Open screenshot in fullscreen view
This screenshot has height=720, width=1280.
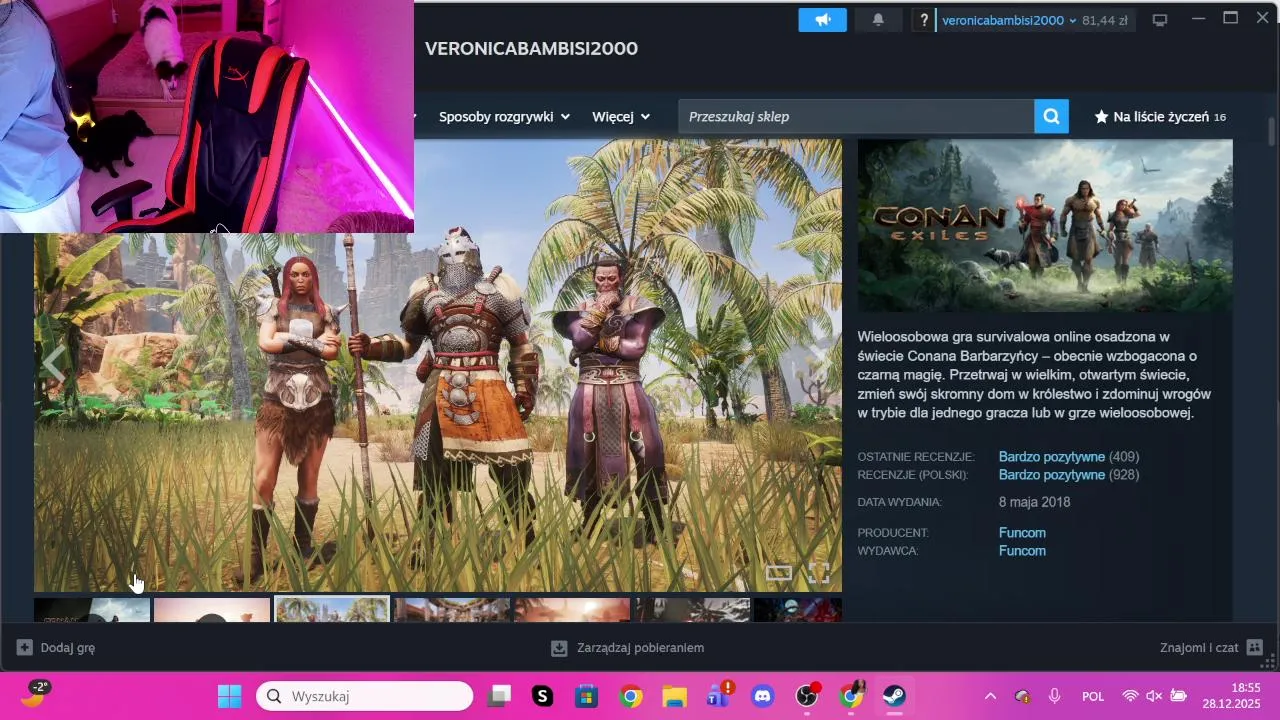pos(819,573)
